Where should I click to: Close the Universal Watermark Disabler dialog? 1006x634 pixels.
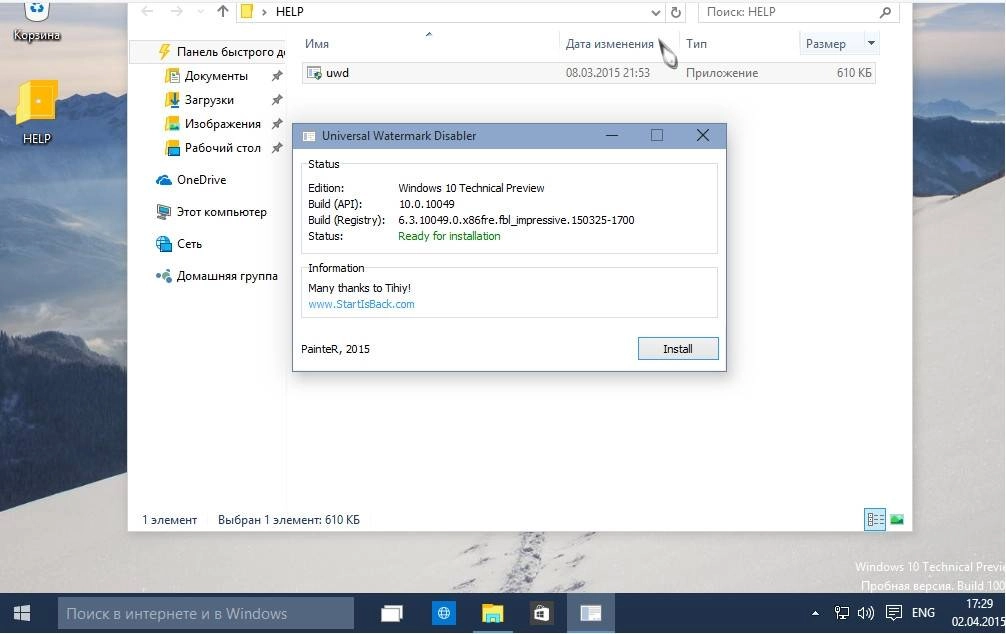(703, 135)
